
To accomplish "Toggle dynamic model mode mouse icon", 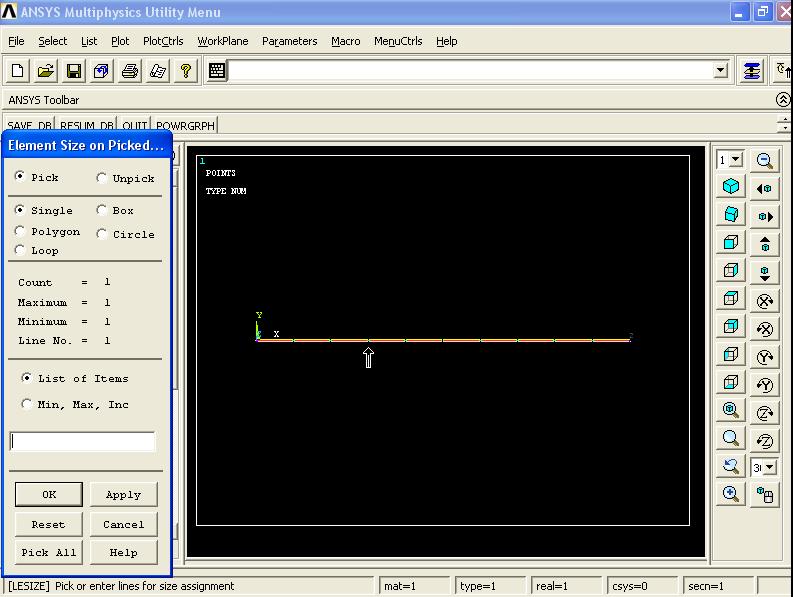I will point(764,495).
